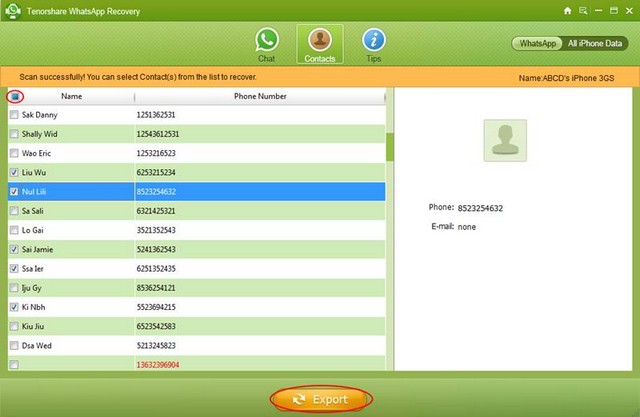Click phone number 6251352435
The height and width of the screenshot is (417, 640).
[x=156, y=268]
